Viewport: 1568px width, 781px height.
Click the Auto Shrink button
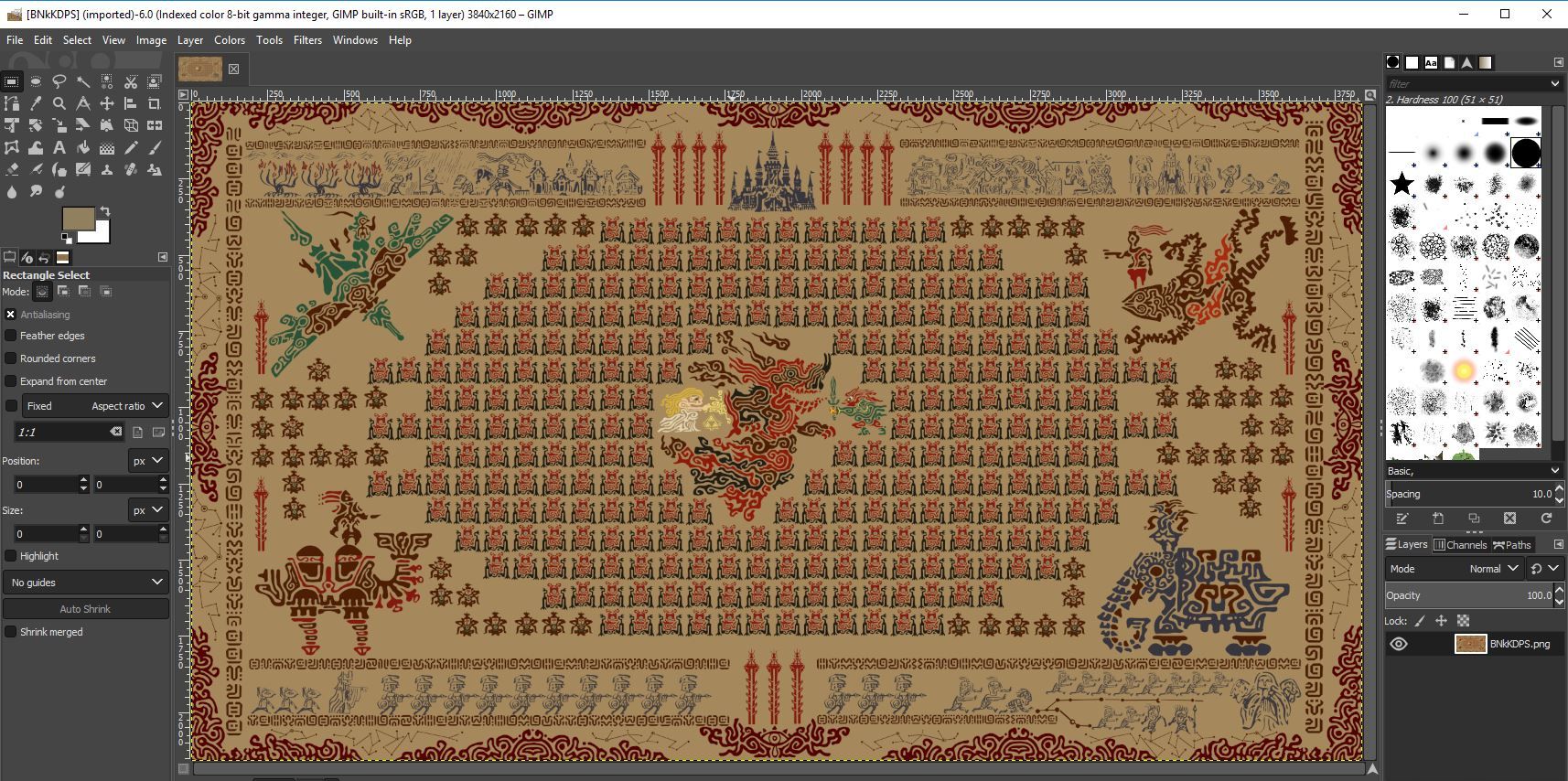click(86, 608)
